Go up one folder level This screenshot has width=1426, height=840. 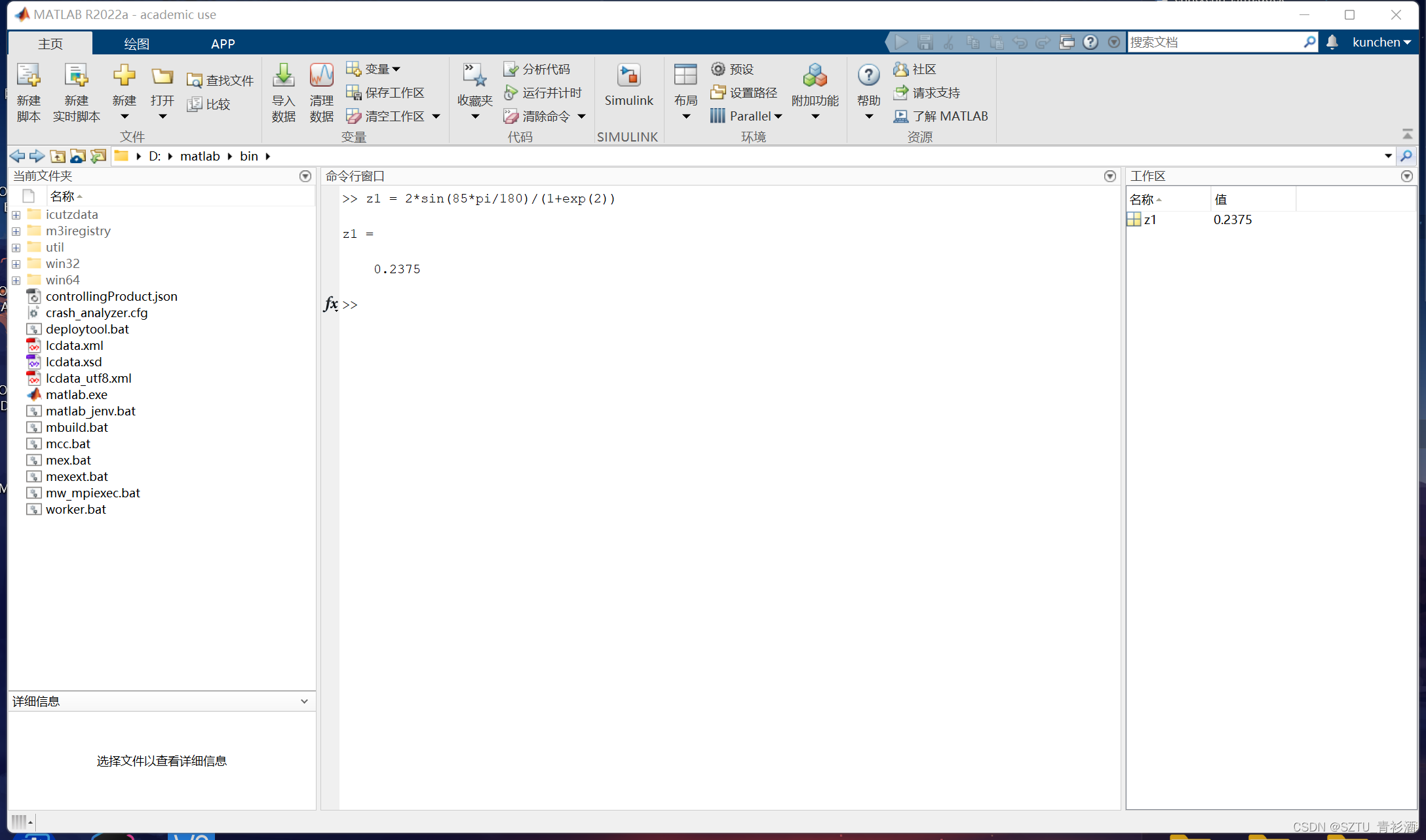pyautogui.click(x=58, y=156)
